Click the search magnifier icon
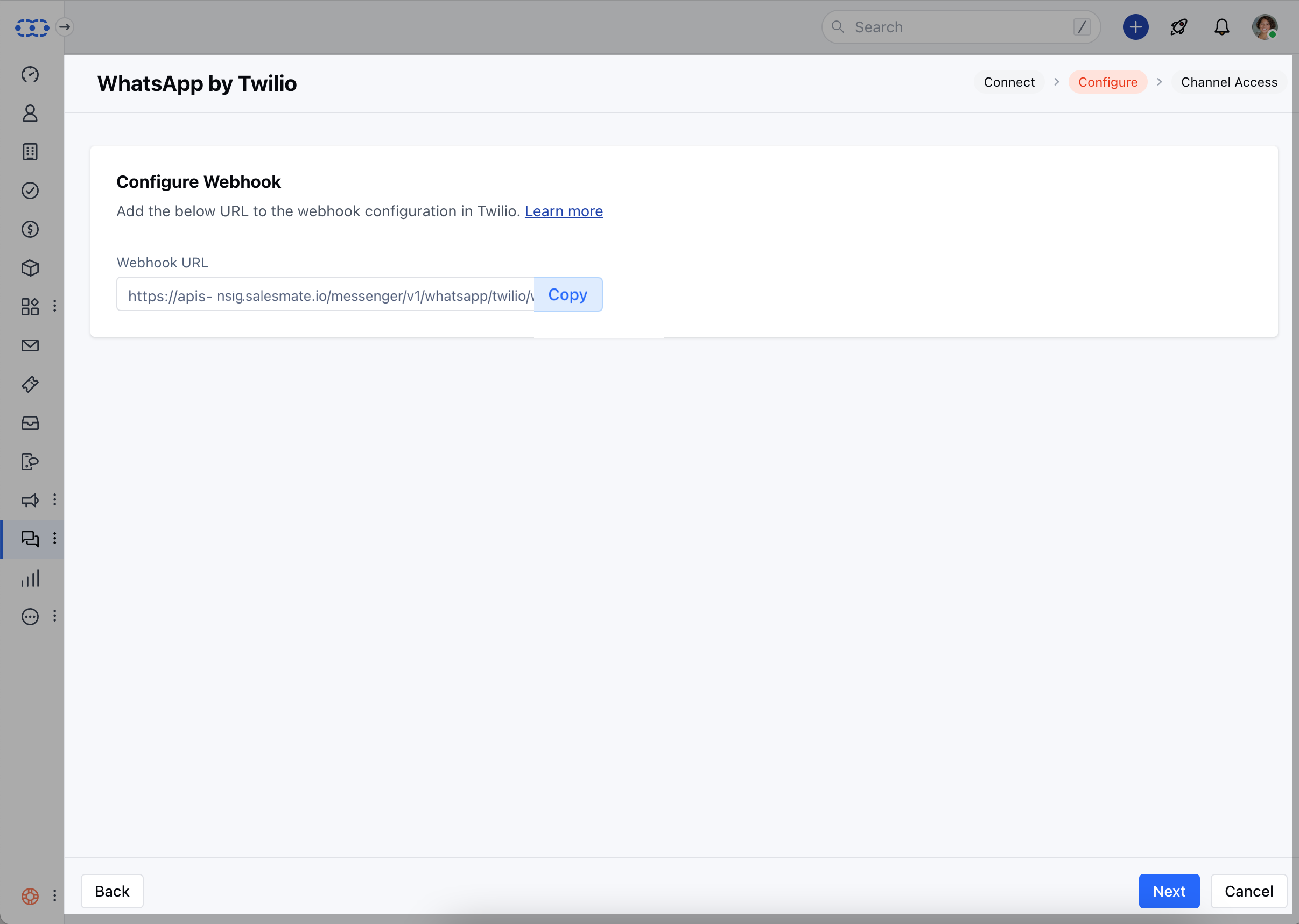Screen dimensions: 1299x924 (x=838, y=27)
